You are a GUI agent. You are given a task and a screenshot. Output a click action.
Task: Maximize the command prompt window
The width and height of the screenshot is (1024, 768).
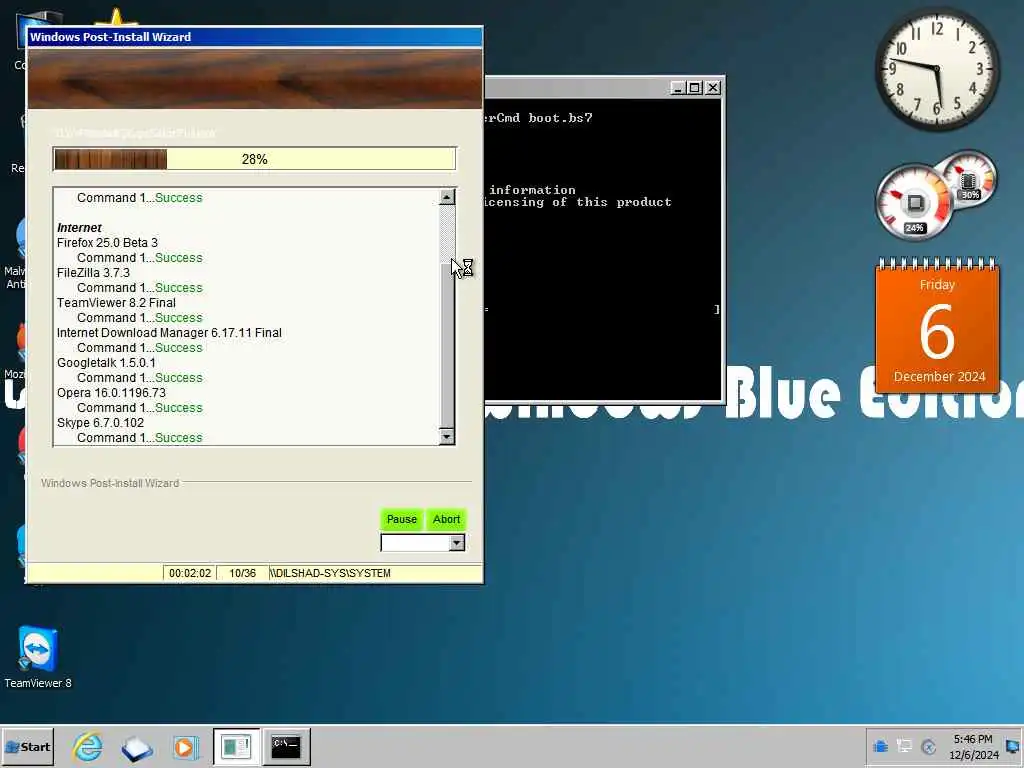coord(695,88)
